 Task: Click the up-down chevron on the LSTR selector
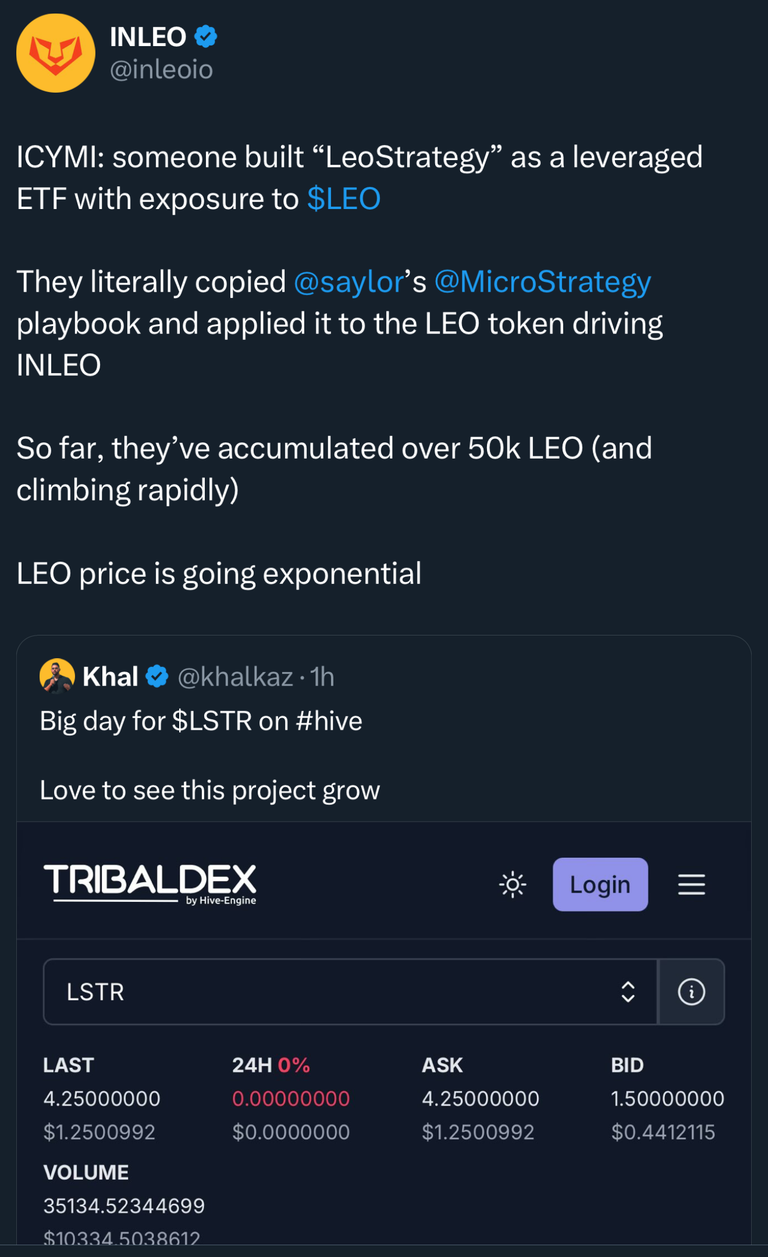[x=628, y=992]
